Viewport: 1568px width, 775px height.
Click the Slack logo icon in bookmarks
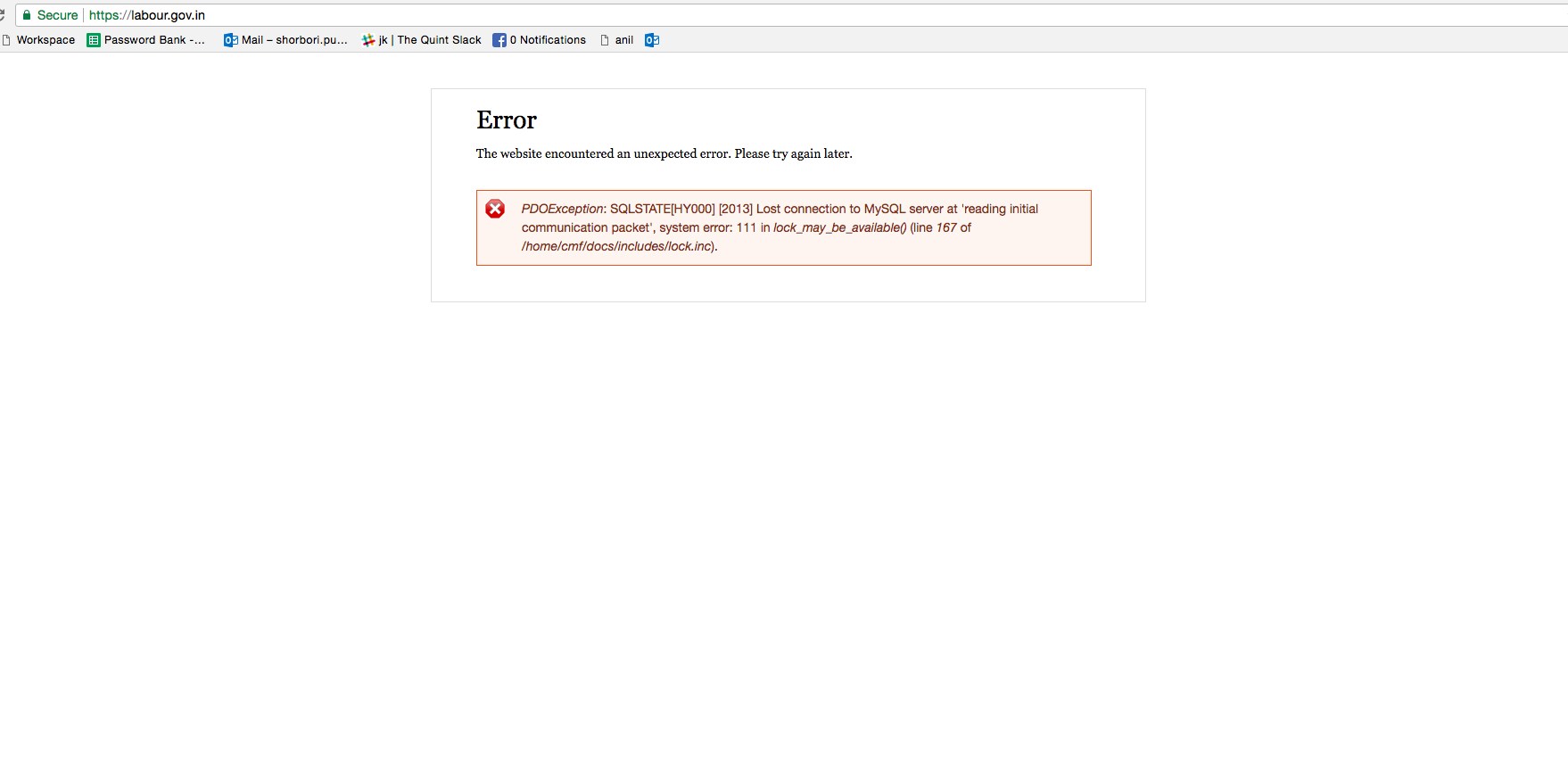click(368, 40)
